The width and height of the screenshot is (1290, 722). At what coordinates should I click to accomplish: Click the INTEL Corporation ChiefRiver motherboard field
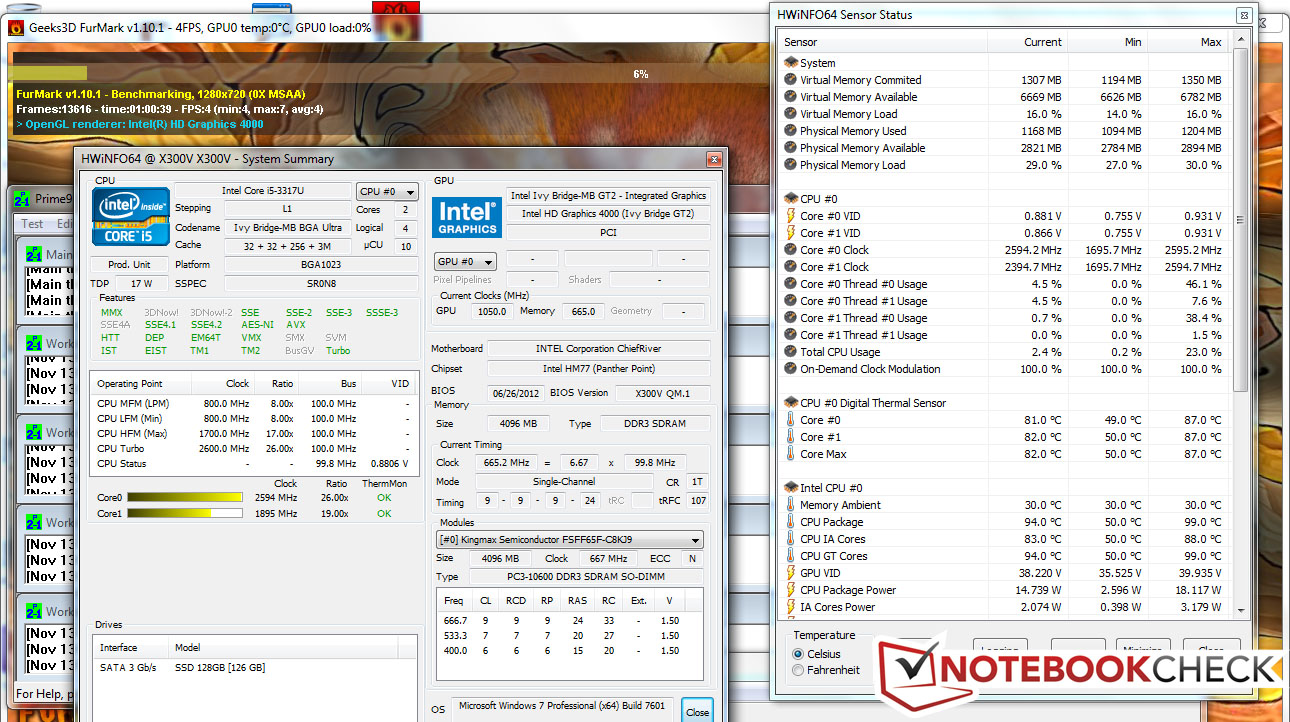(598, 349)
